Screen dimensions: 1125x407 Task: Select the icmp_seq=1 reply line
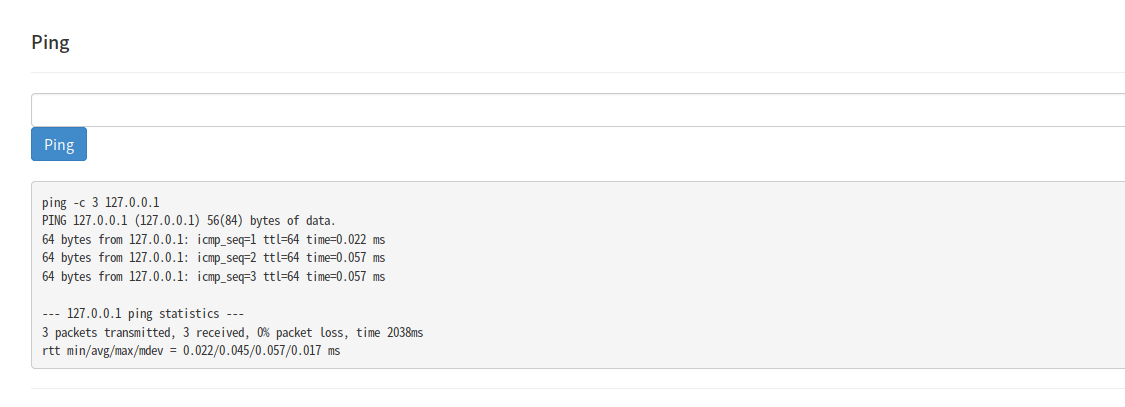coord(214,239)
